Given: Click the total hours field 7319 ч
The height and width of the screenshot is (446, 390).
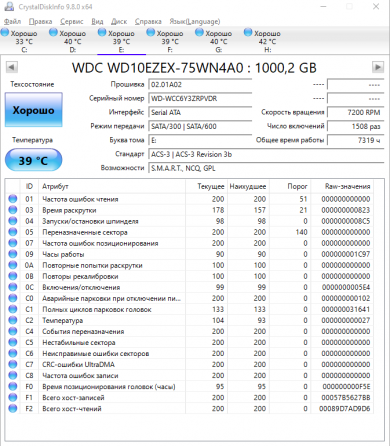Looking at the screenshot, I should (x=355, y=140).
